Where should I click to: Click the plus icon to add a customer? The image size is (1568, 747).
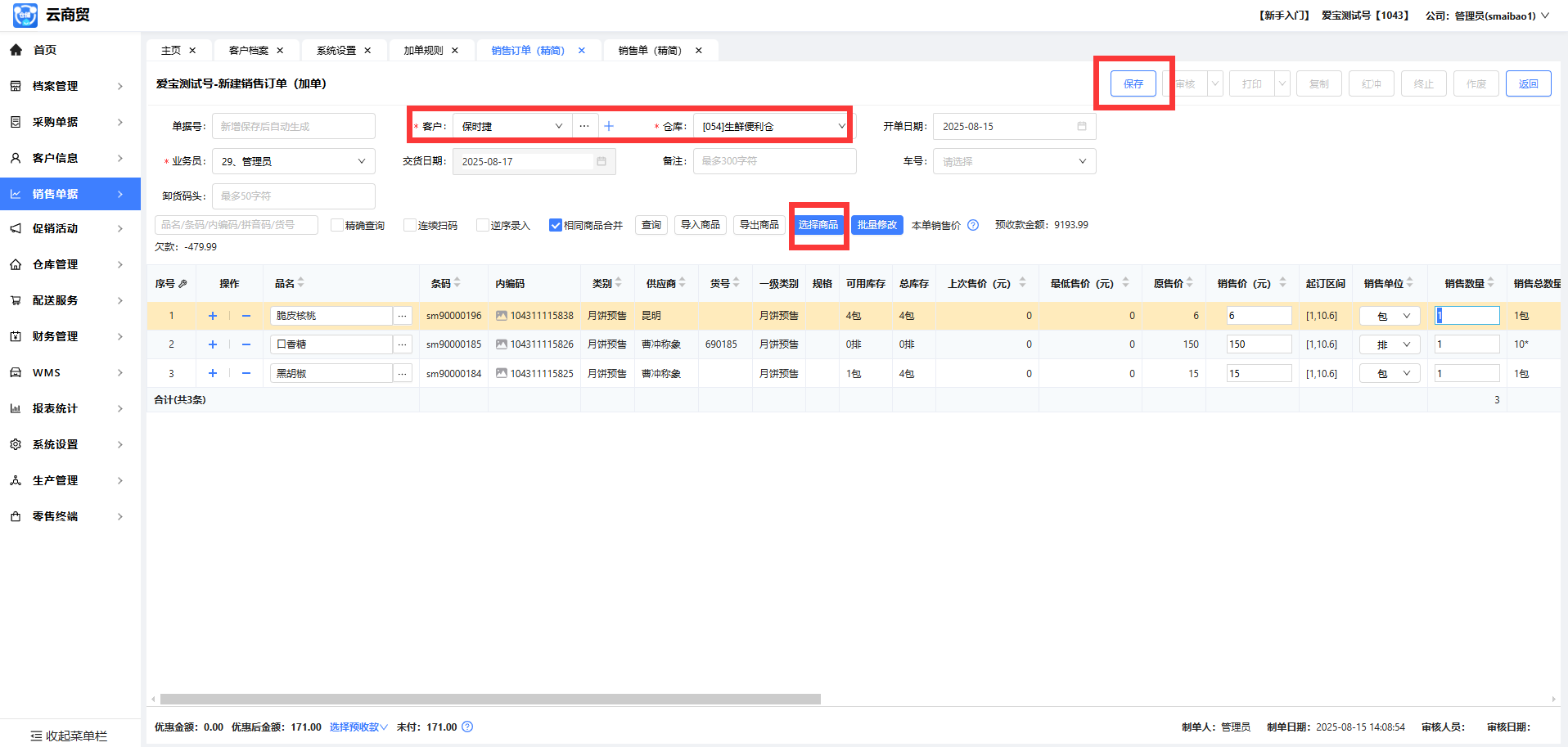(x=608, y=126)
